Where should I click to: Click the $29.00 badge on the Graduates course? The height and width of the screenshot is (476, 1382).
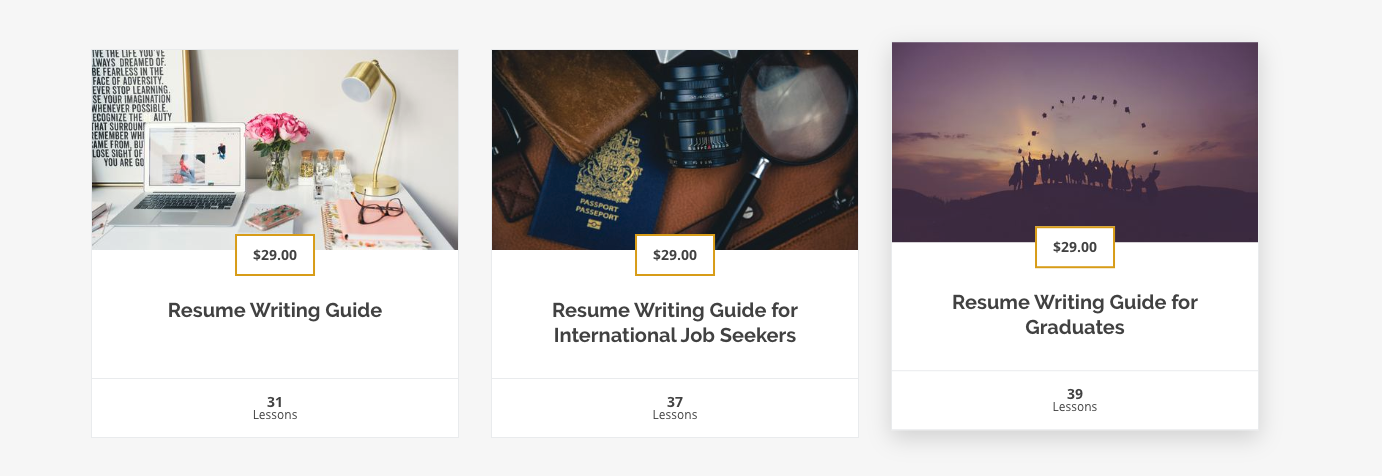click(x=1075, y=247)
